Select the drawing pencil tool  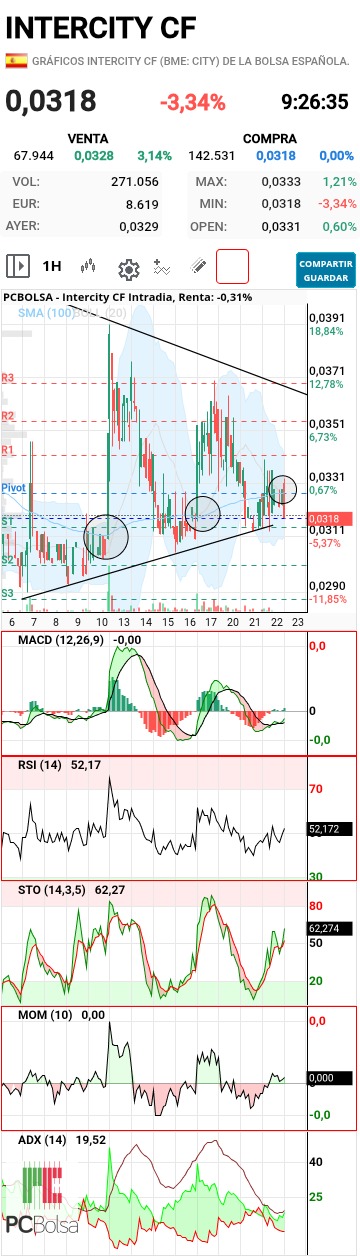(198, 267)
